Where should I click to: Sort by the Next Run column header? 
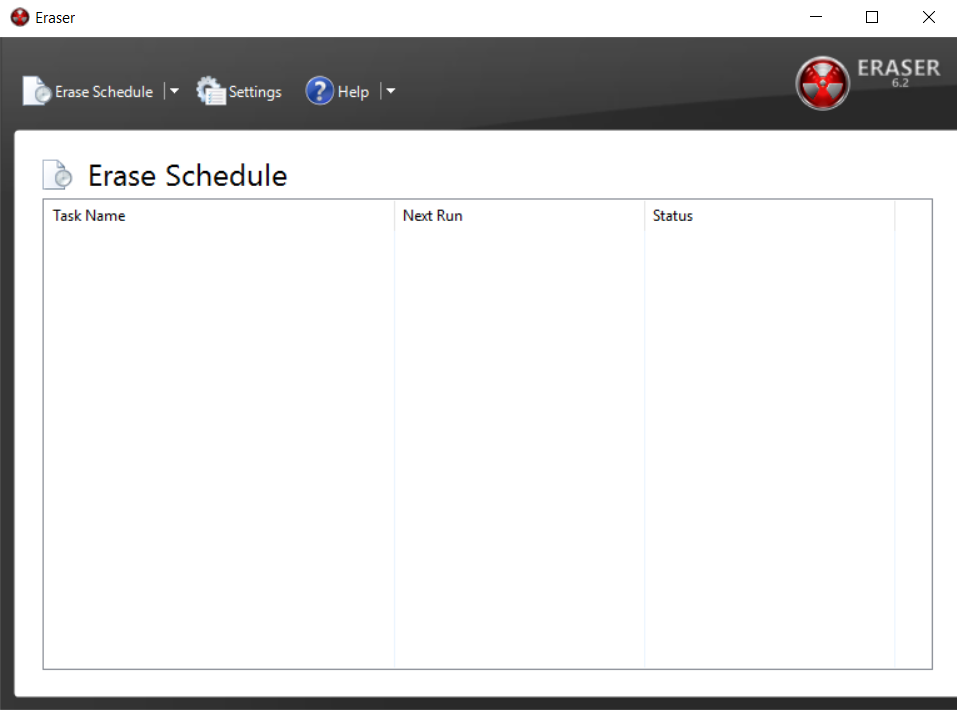click(432, 216)
